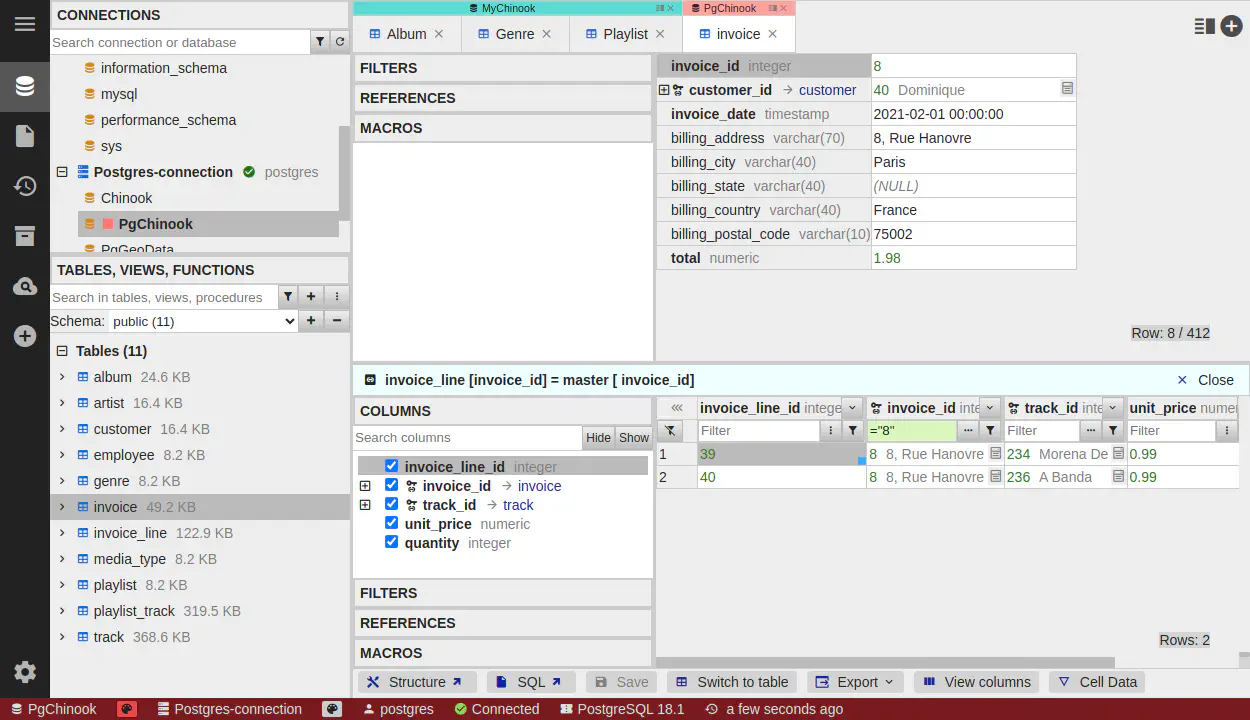Screen dimensions: 1250x720
Task: Uncheck the quantity column checkbox
Action: tap(392, 542)
